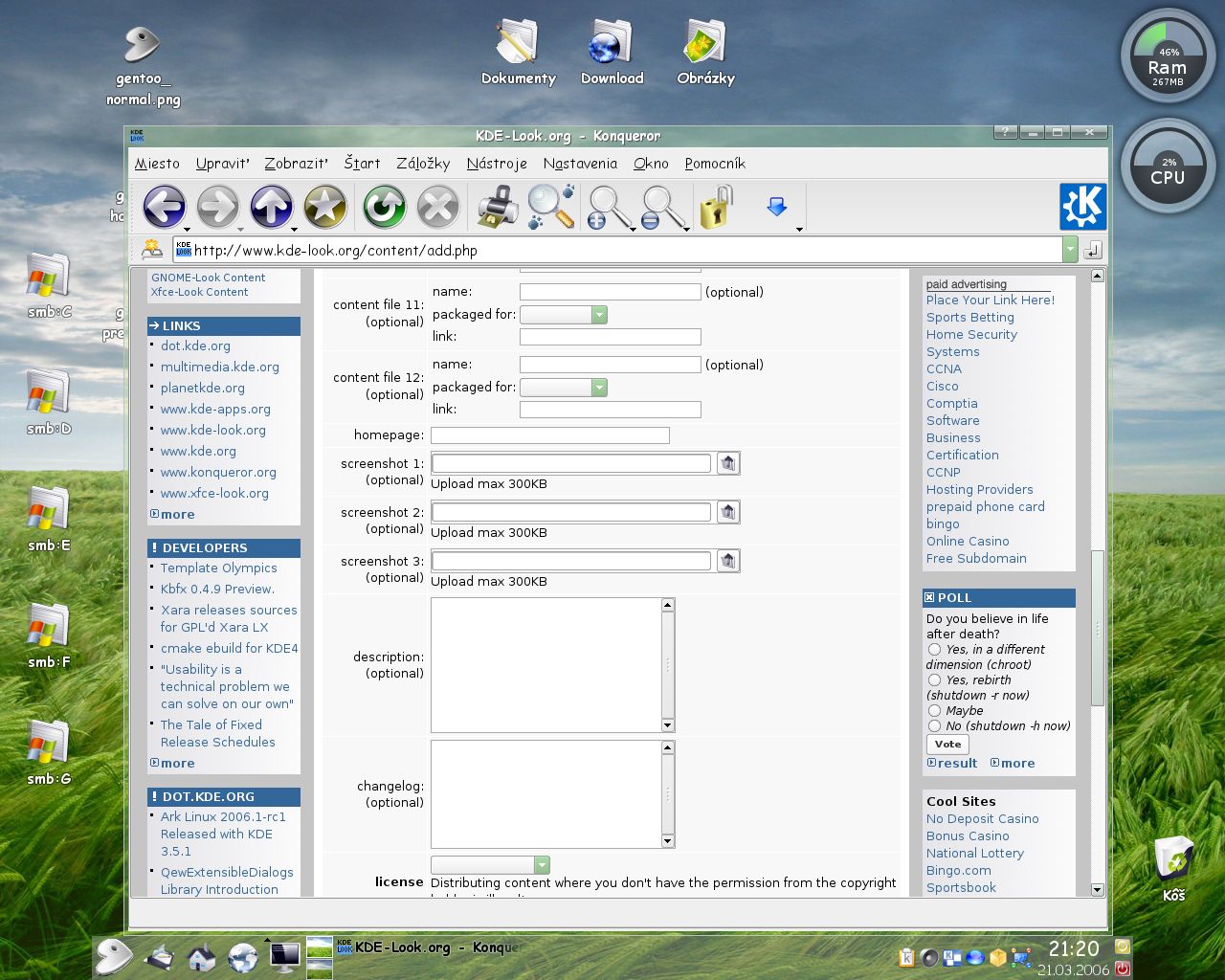This screenshot has height=980, width=1225.
Task: Click in the homepage input field
Action: pyautogui.click(x=550, y=435)
